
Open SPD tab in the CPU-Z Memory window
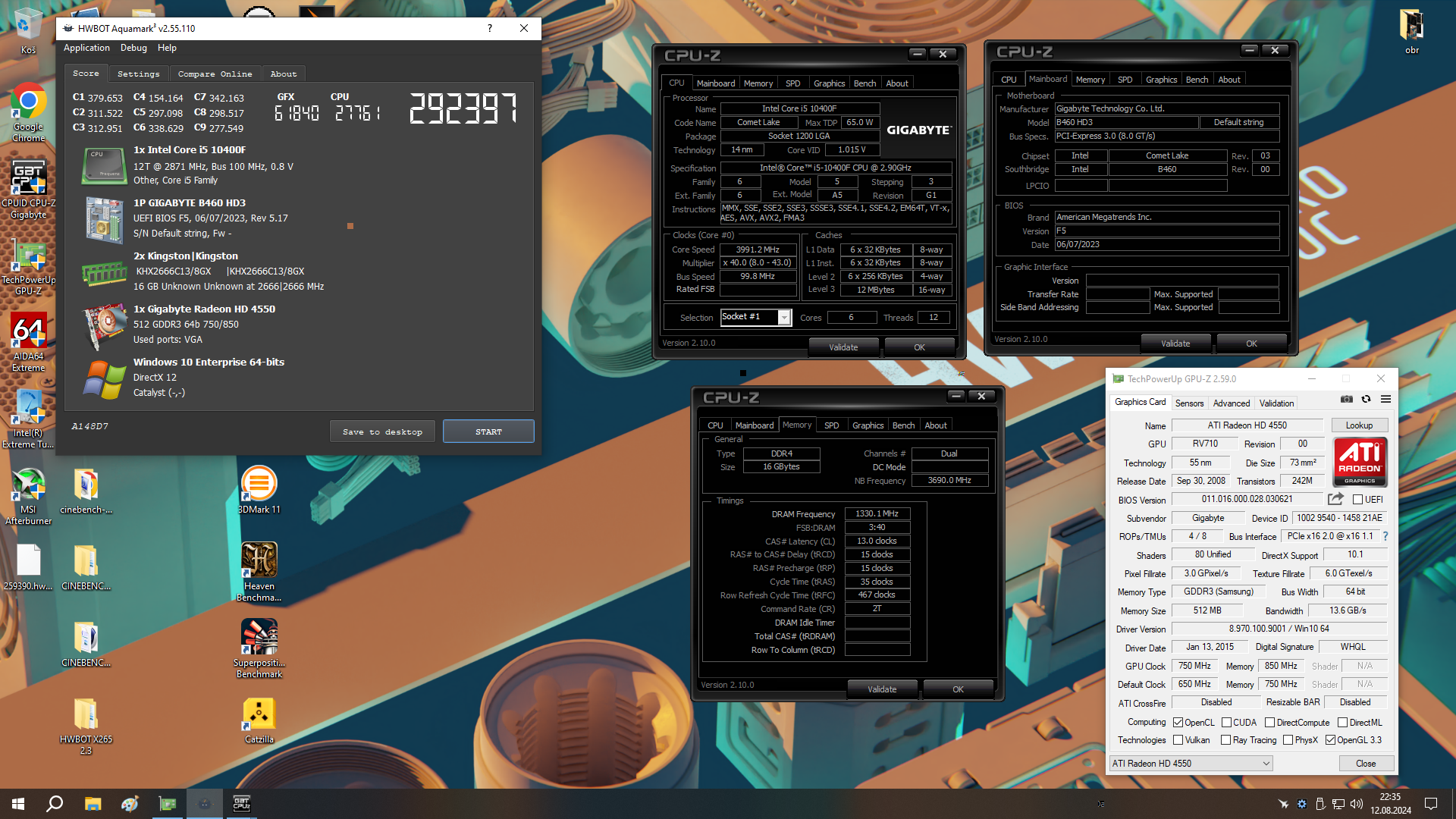point(831,425)
